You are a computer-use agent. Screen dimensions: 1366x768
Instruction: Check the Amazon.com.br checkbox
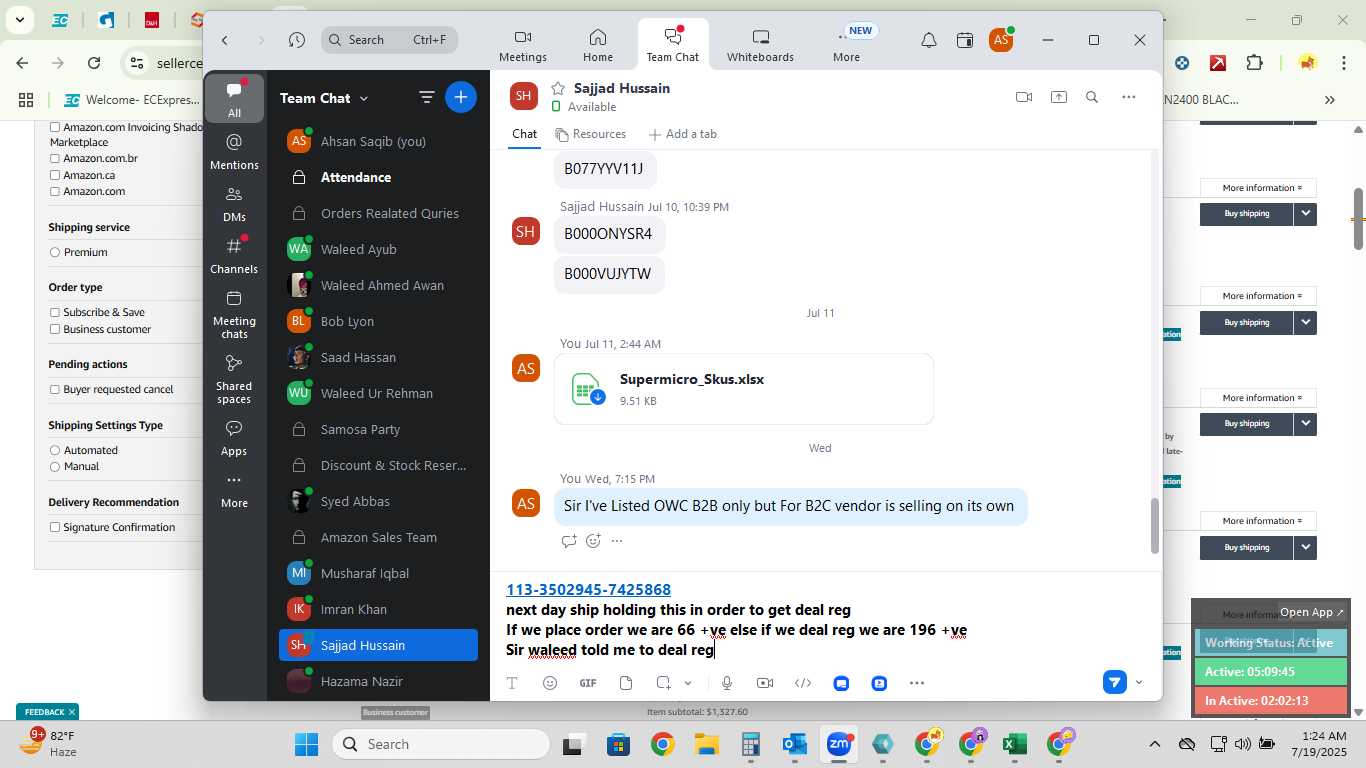click(55, 159)
